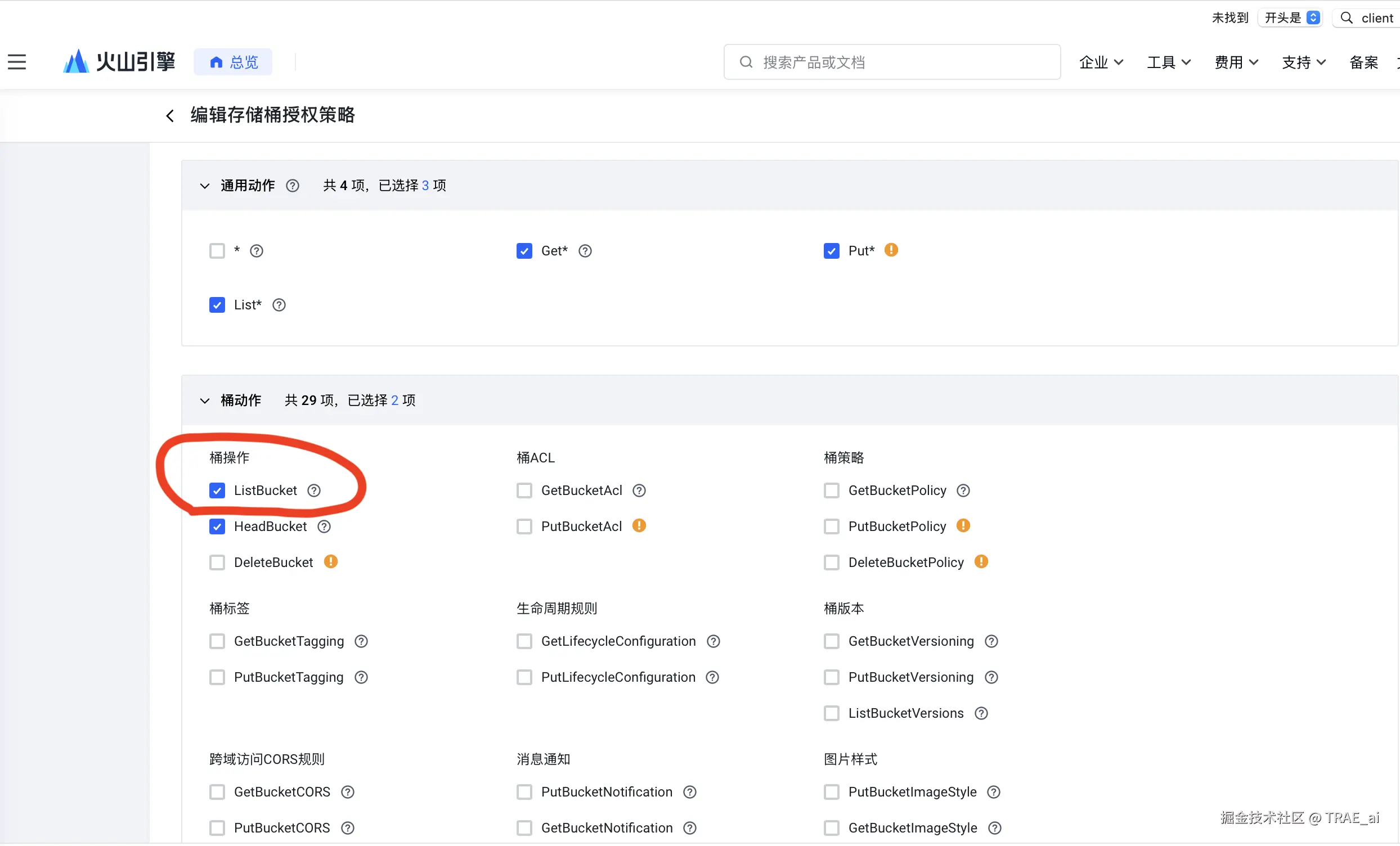Click help icon next to 通用动作
Screen dimensions: 1400x846
(293, 186)
